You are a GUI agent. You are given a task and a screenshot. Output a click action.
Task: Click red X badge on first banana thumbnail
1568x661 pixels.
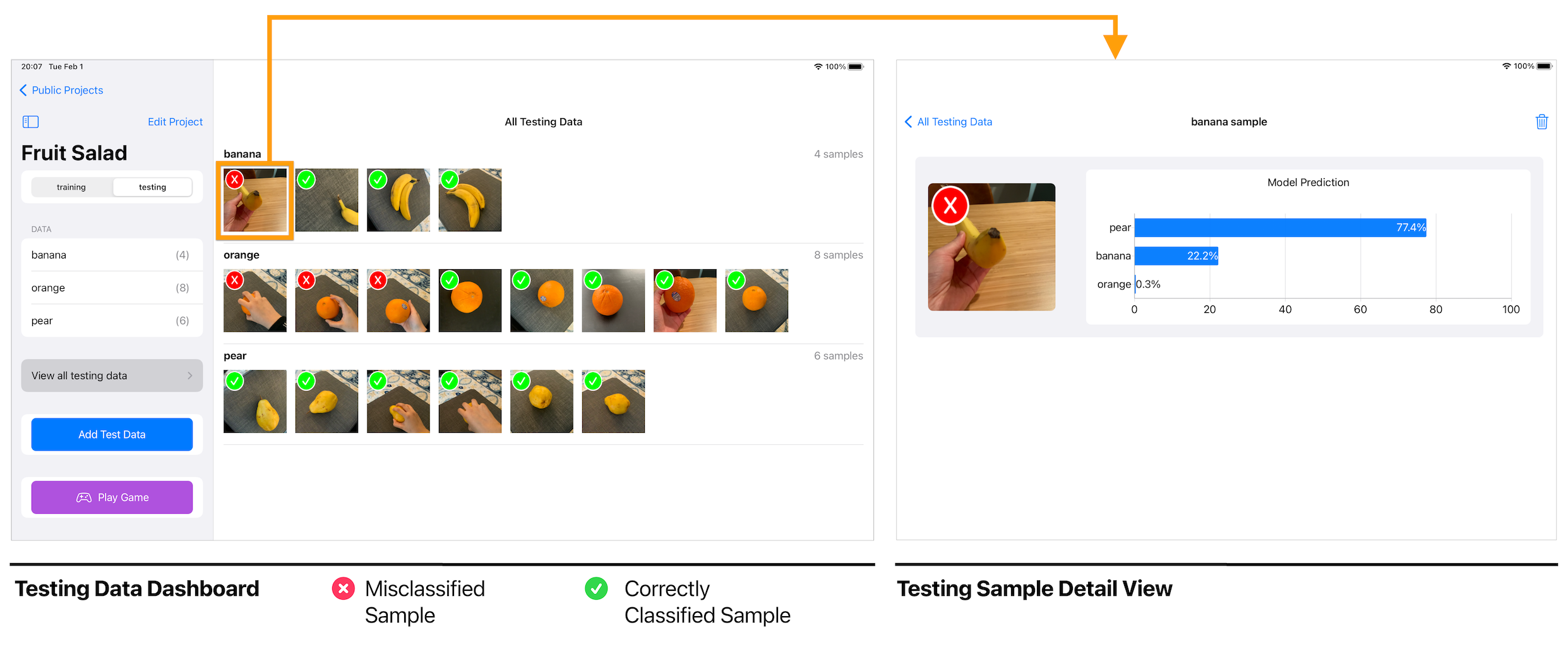pos(235,179)
